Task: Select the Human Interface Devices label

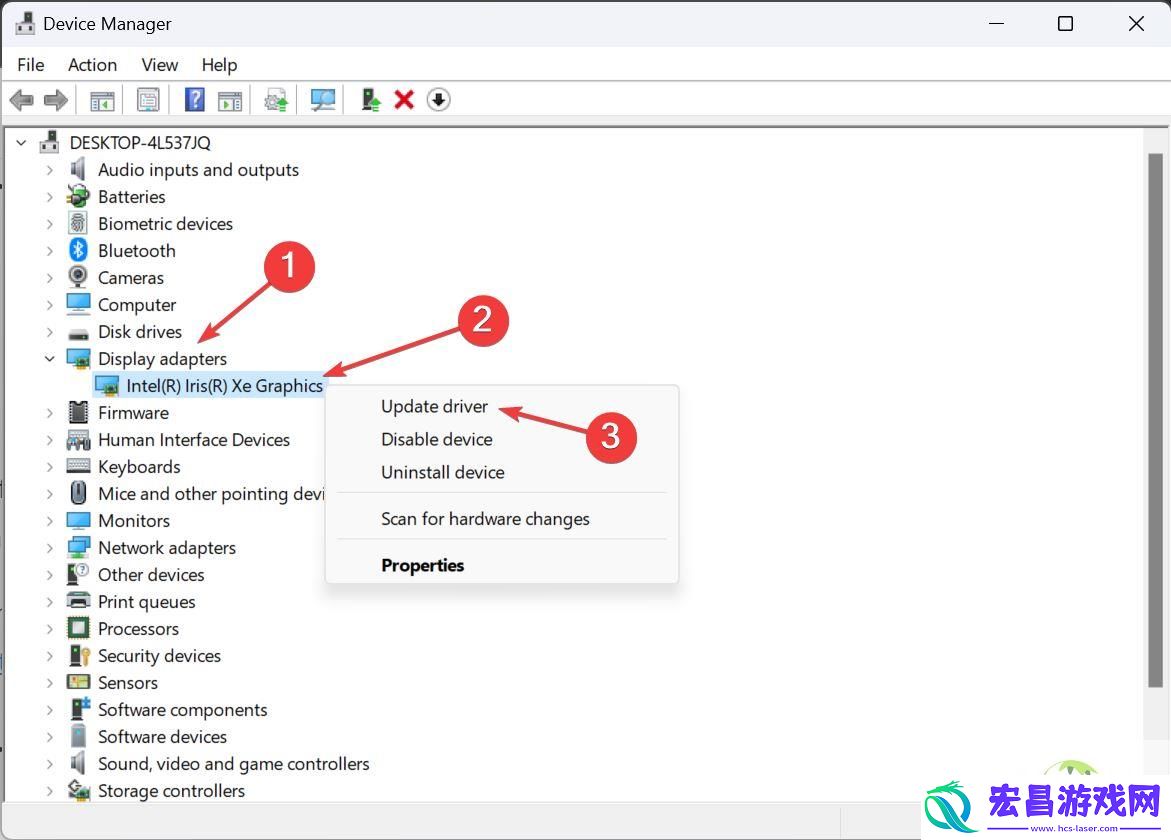Action: [193, 440]
